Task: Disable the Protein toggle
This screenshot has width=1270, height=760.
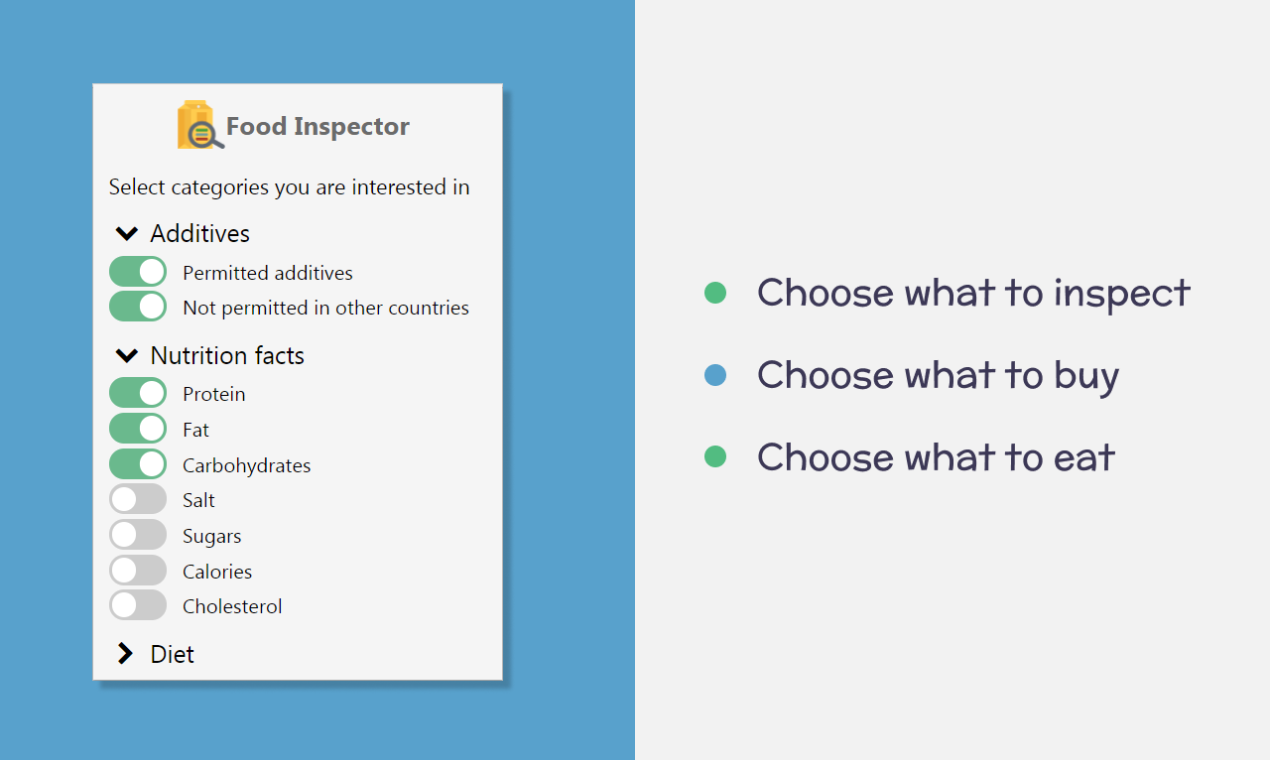Action: pos(138,394)
